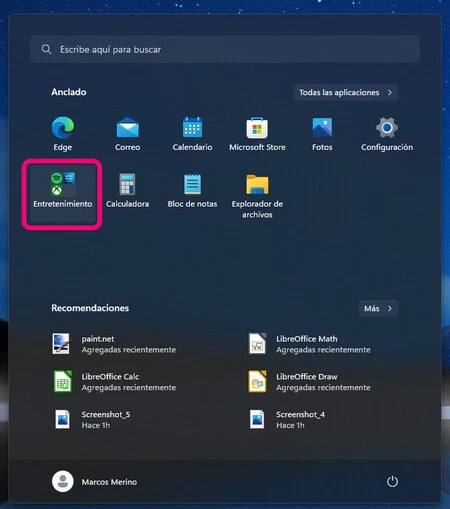This screenshot has height=509, width=450.
Task: Launch the Correo mail app
Action: (127, 133)
